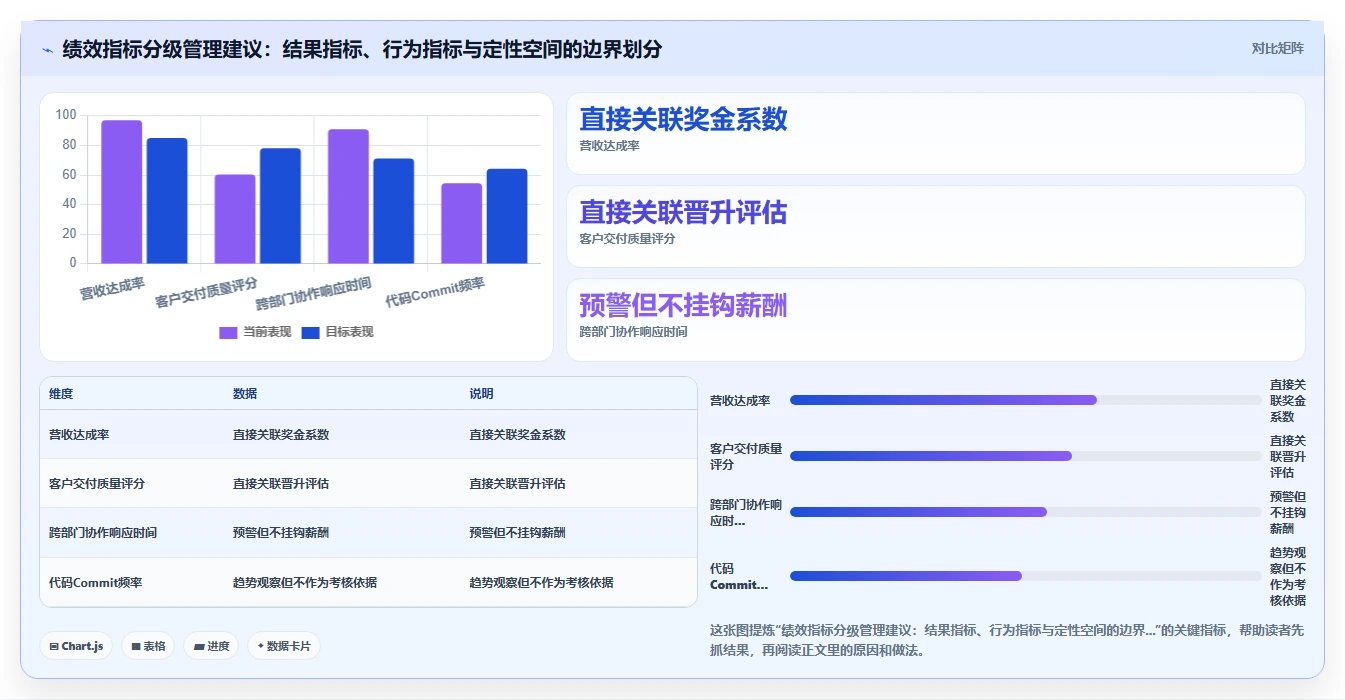This screenshot has width=1345, height=700.
Task: Click the 数据 table column header
Action: tap(245, 394)
